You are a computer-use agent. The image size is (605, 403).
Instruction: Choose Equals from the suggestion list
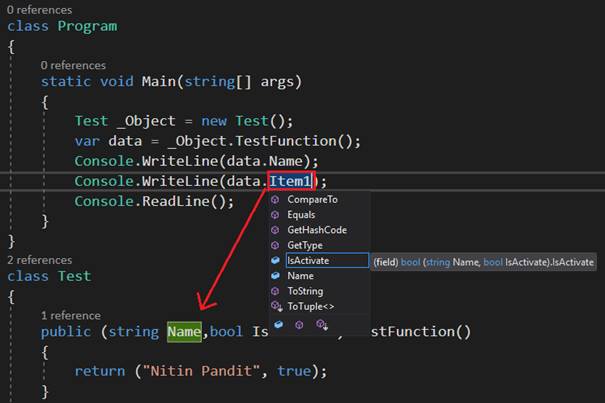301,215
